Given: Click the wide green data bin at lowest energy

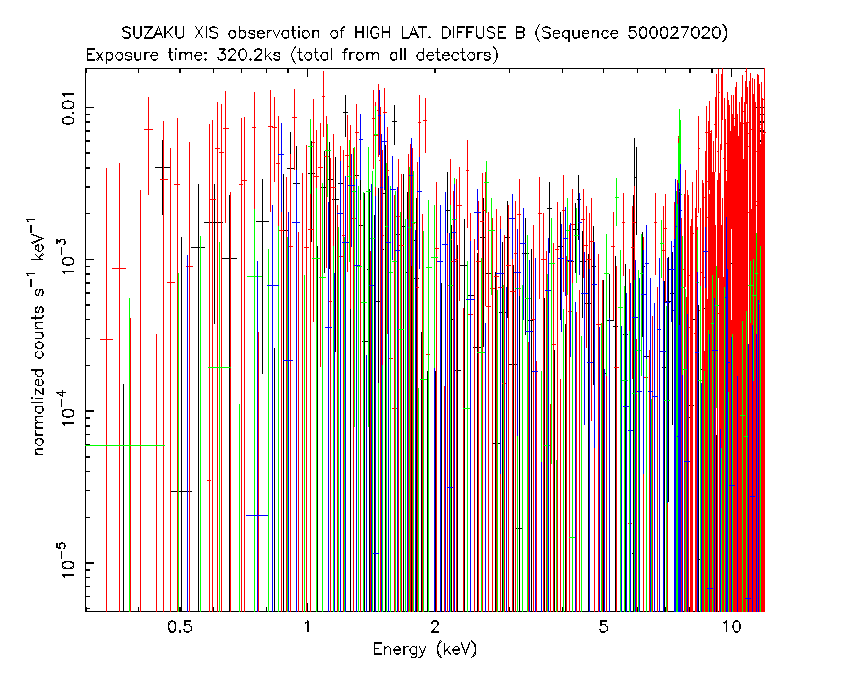Looking at the screenshot, I should click(x=125, y=446).
